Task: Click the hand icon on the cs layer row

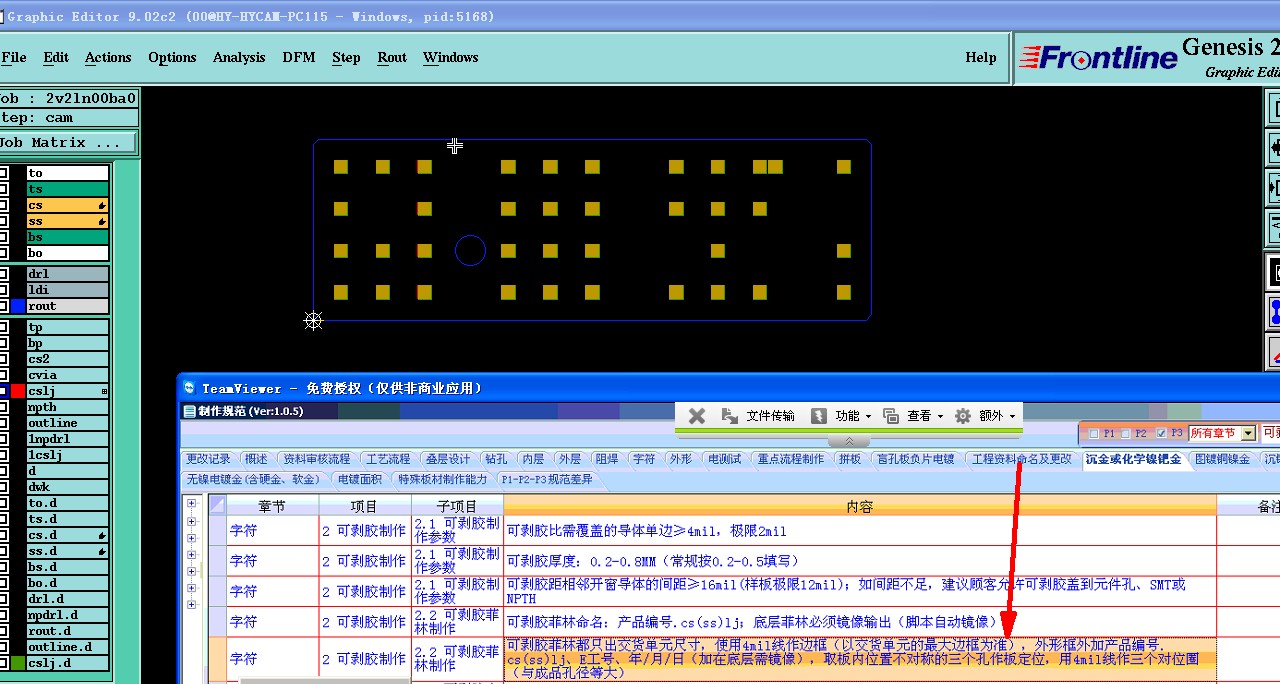Action: pos(102,205)
